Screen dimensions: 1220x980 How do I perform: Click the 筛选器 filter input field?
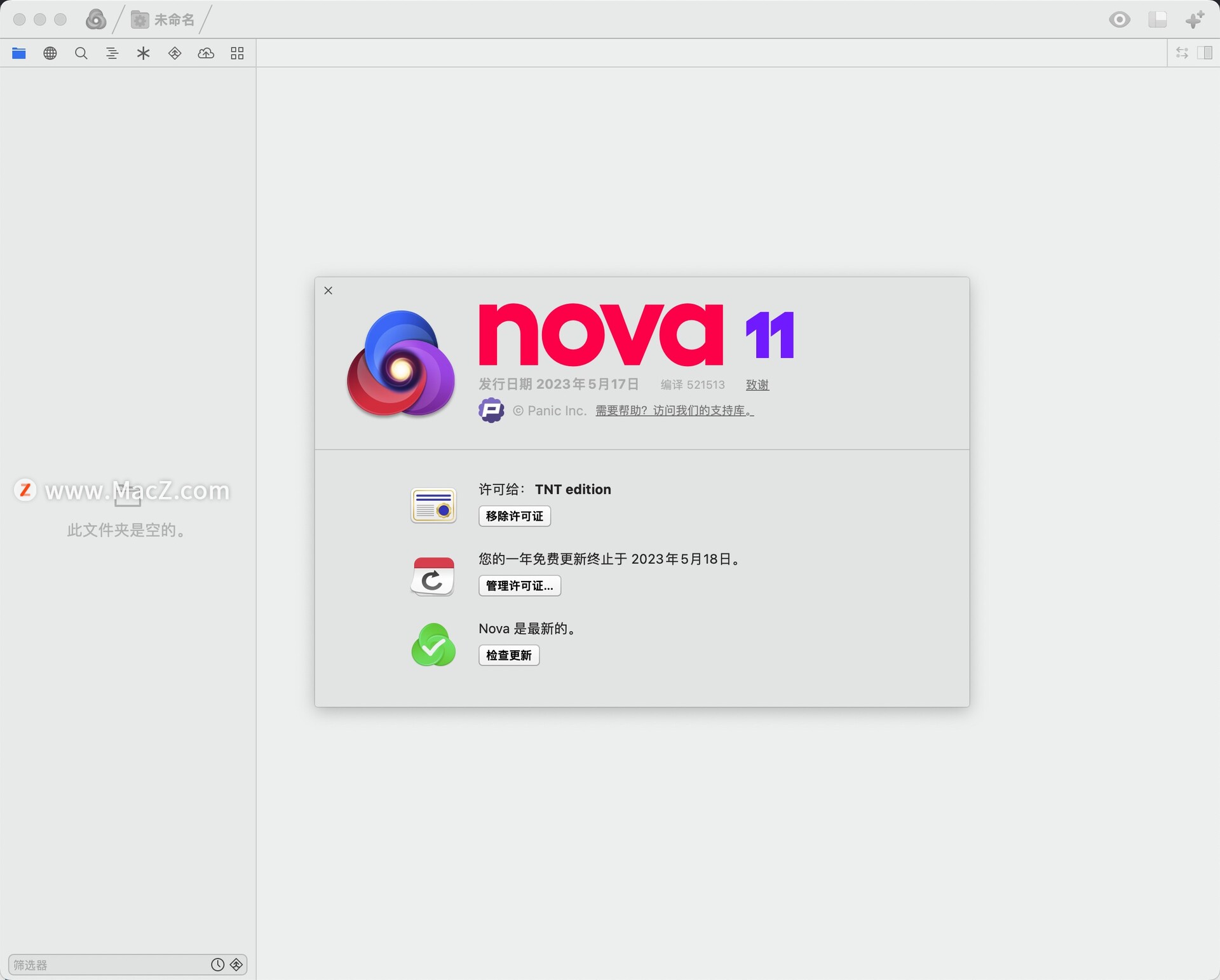[x=95, y=964]
